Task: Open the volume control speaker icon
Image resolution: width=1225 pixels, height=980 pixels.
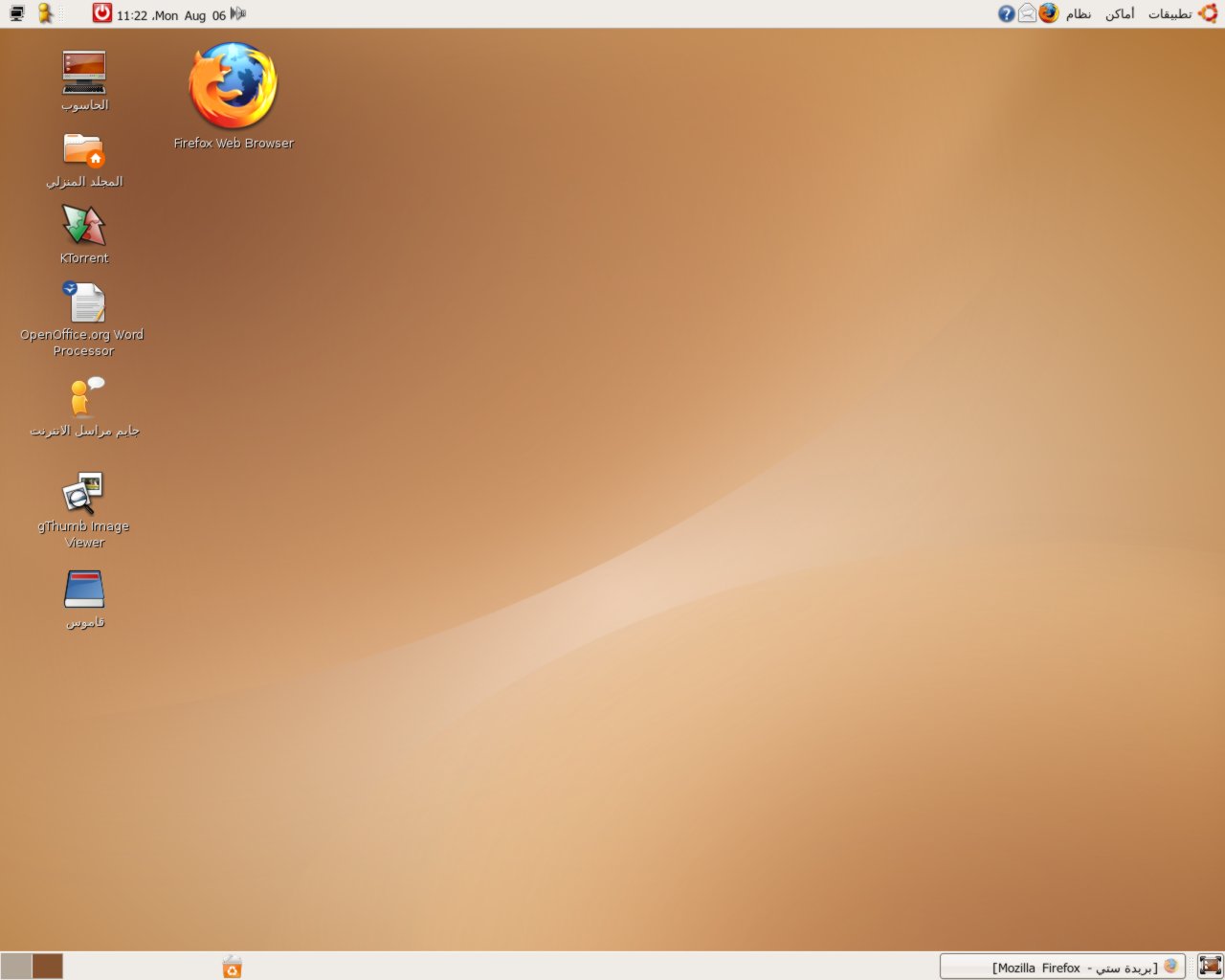Action: click(238, 13)
